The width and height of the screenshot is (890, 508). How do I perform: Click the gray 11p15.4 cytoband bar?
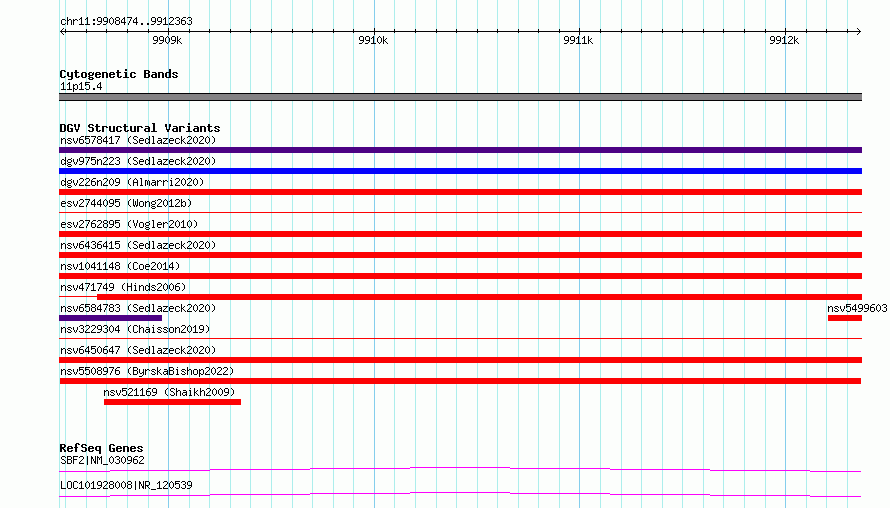(460, 97)
